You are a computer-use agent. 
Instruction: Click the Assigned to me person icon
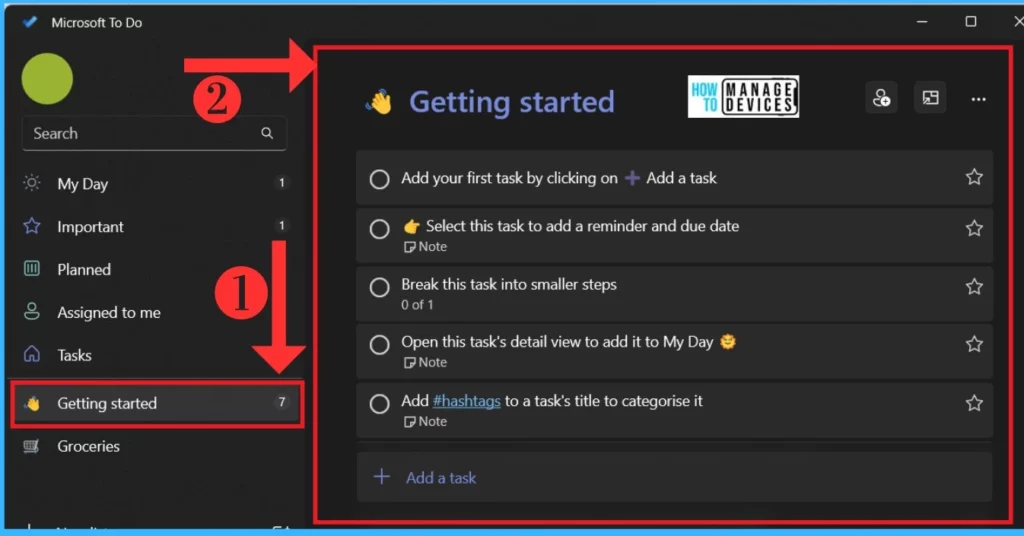(x=31, y=311)
